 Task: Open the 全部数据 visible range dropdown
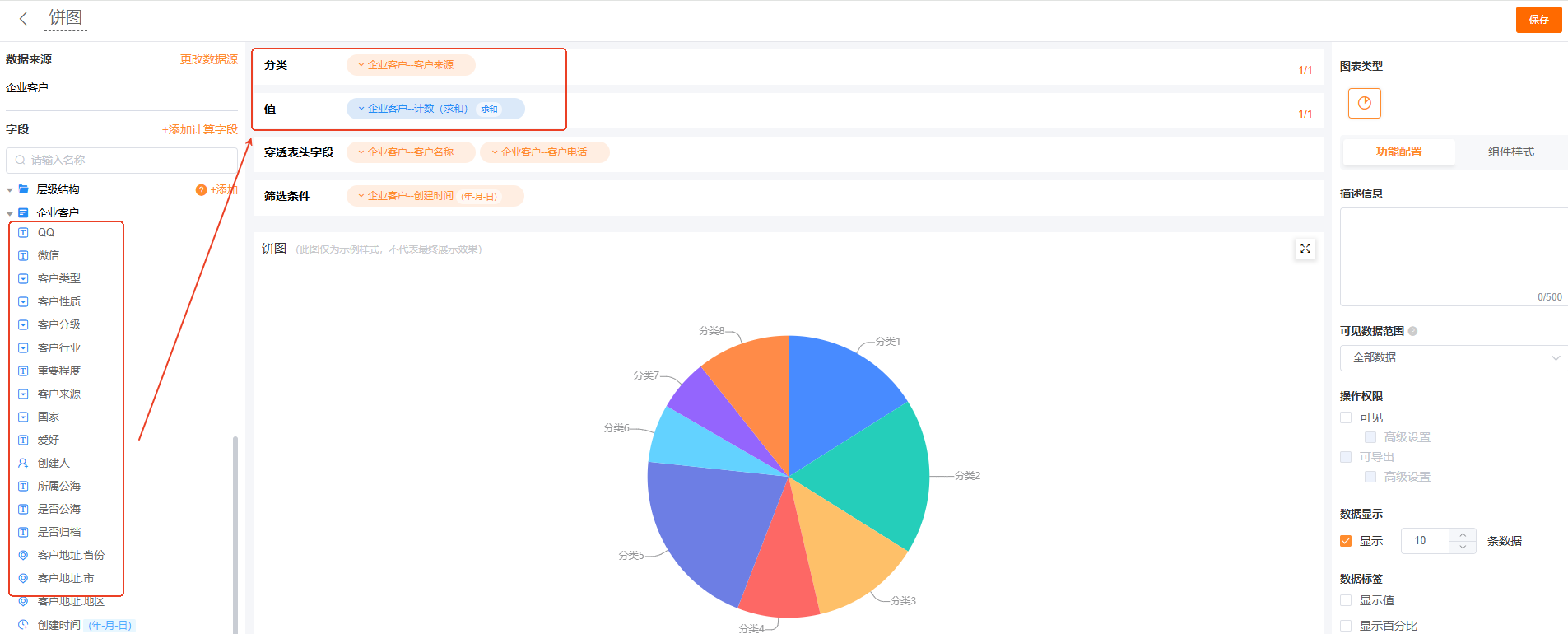pos(1454,357)
